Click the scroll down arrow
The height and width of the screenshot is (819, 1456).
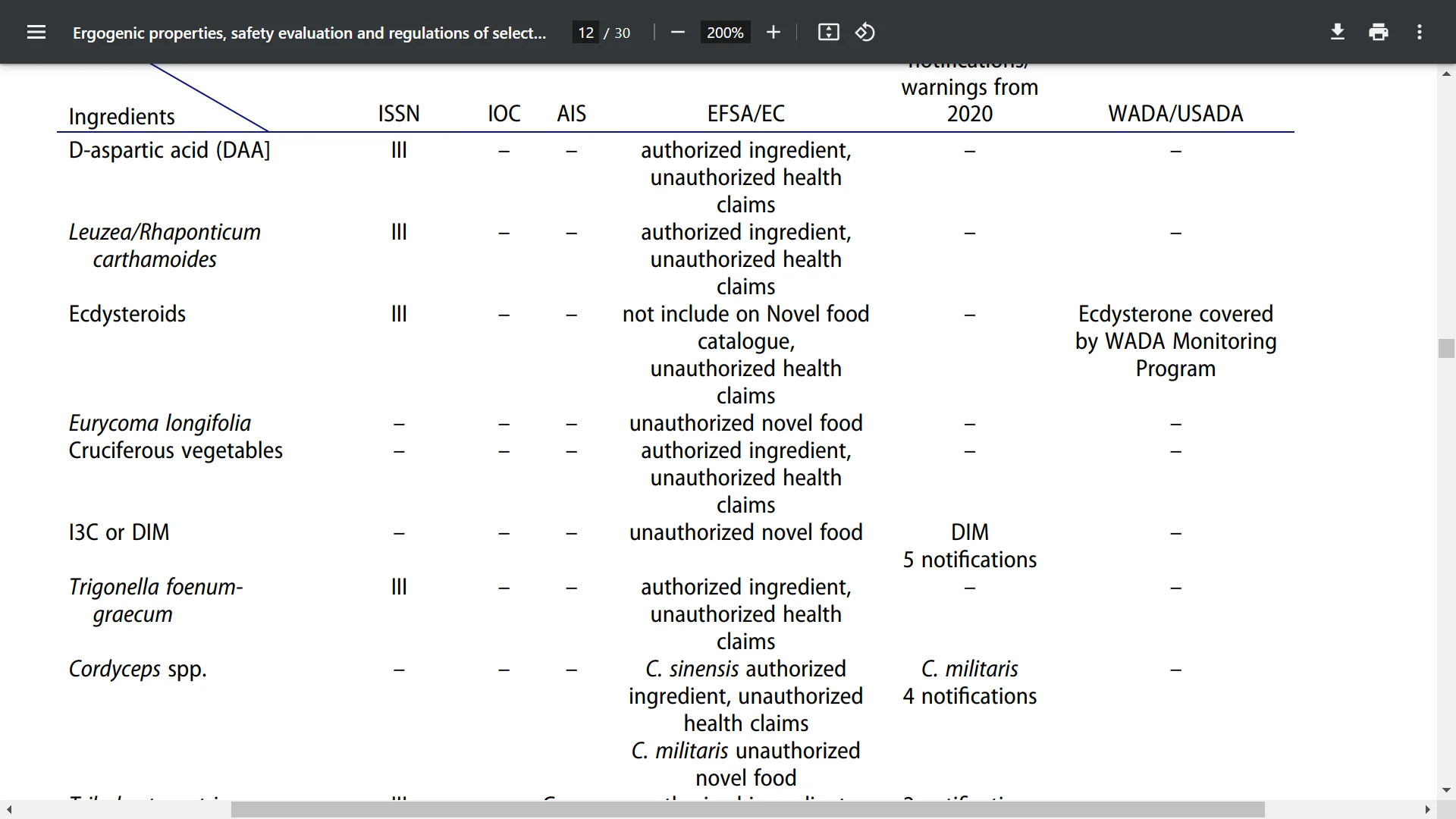click(1446, 790)
